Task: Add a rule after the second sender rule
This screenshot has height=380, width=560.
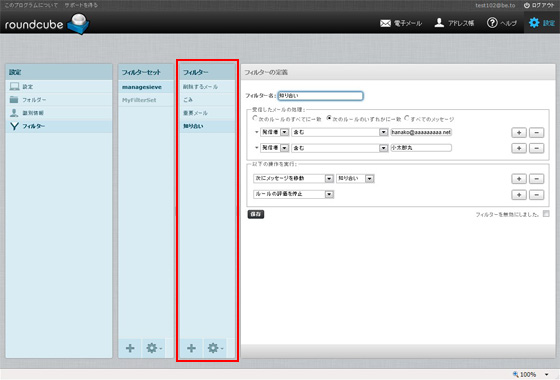Action: 519,148
